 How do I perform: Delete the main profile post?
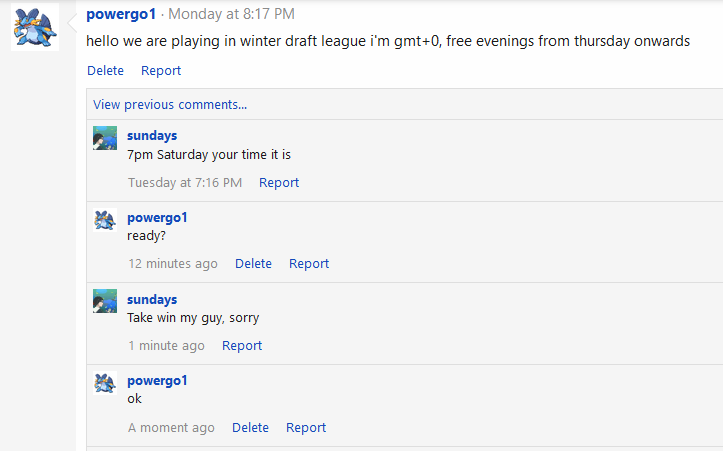tap(106, 71)
